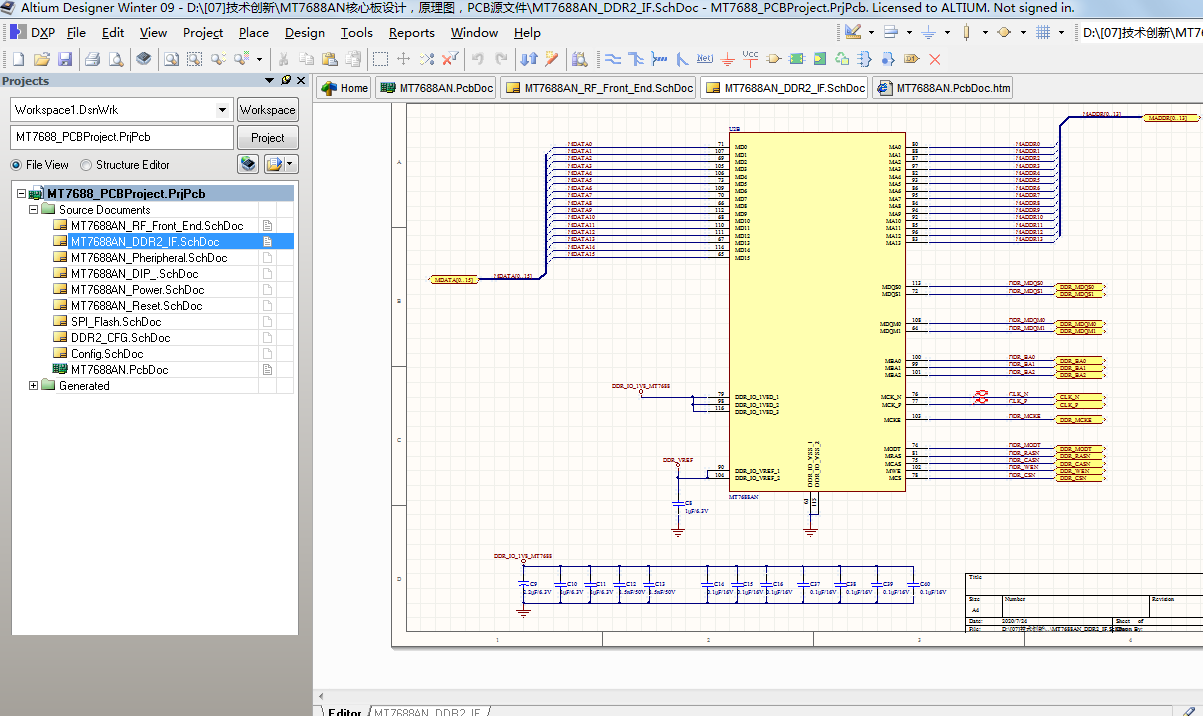Viewport: 1203px width, 716px height.
Task: Select MT7688AN_Reset.SchDoc in the tree
Action: tap(137, 306)
